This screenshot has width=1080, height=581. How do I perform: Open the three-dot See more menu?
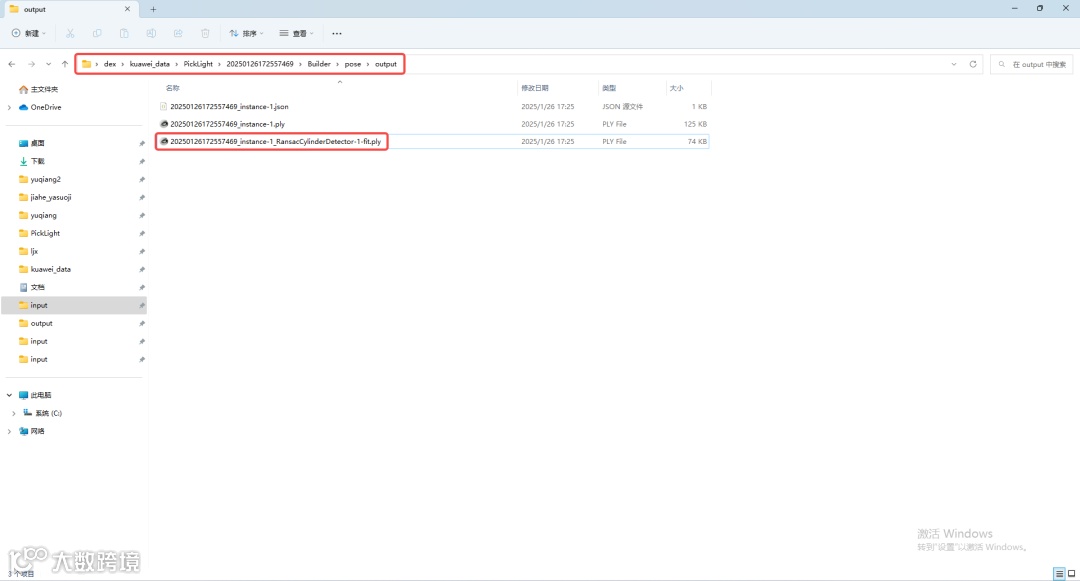337,33
